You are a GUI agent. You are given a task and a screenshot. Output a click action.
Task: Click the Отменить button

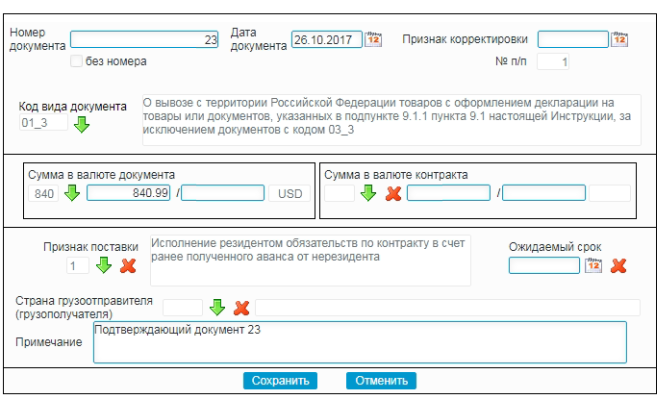381,380
